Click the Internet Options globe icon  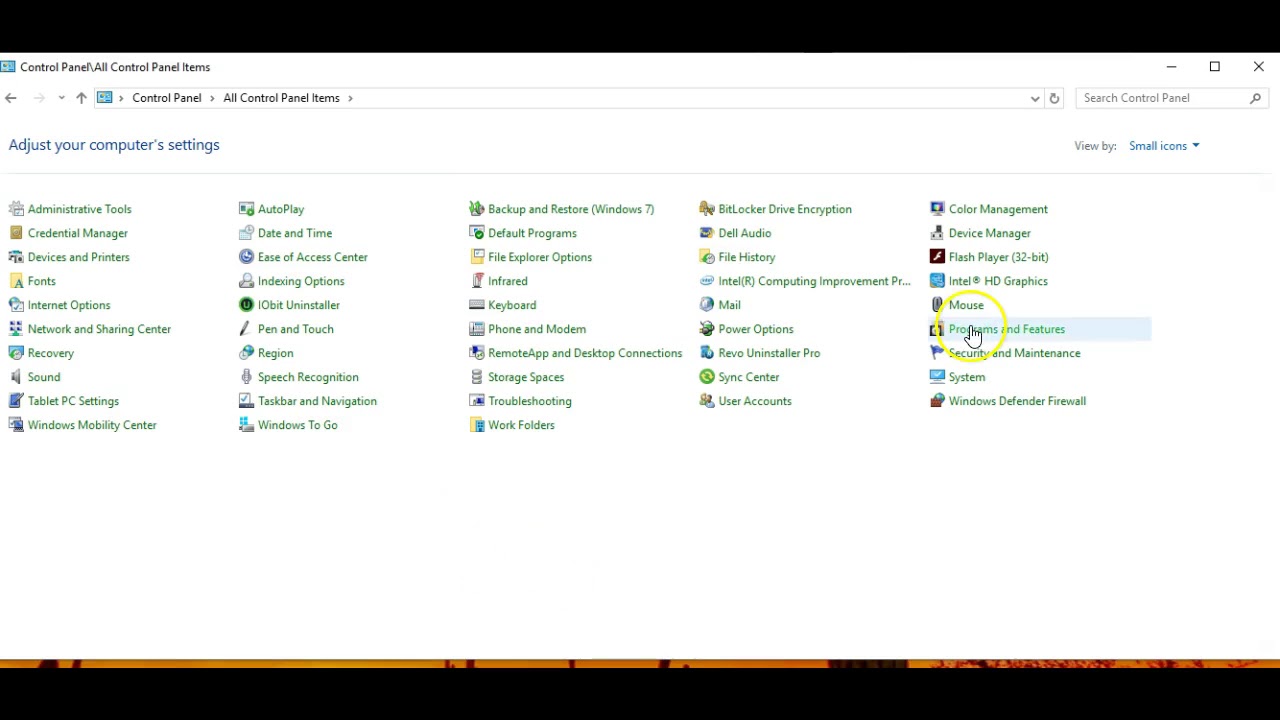tap(16, 305)
